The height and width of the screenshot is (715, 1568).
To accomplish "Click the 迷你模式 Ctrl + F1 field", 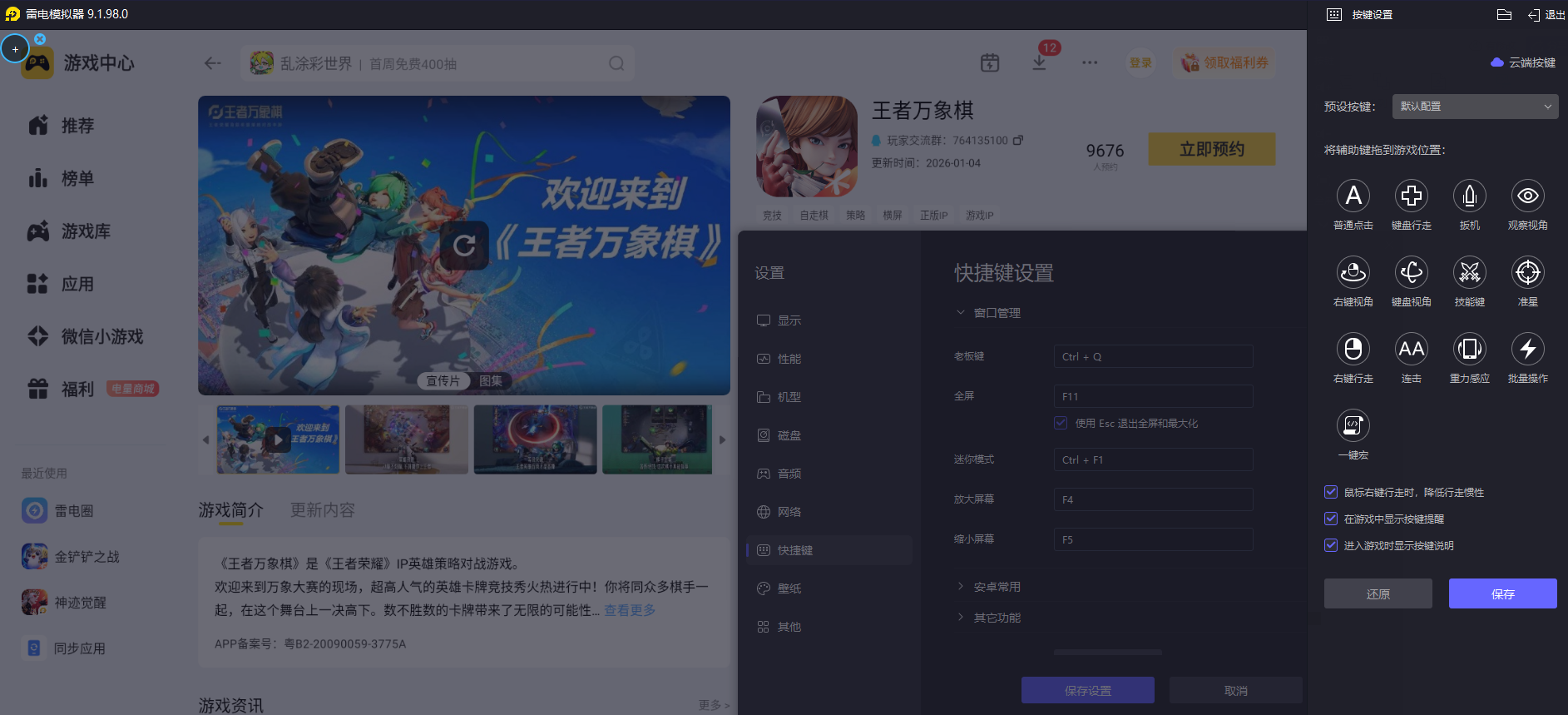I will pyautogui.click(x=1154, y=459).
